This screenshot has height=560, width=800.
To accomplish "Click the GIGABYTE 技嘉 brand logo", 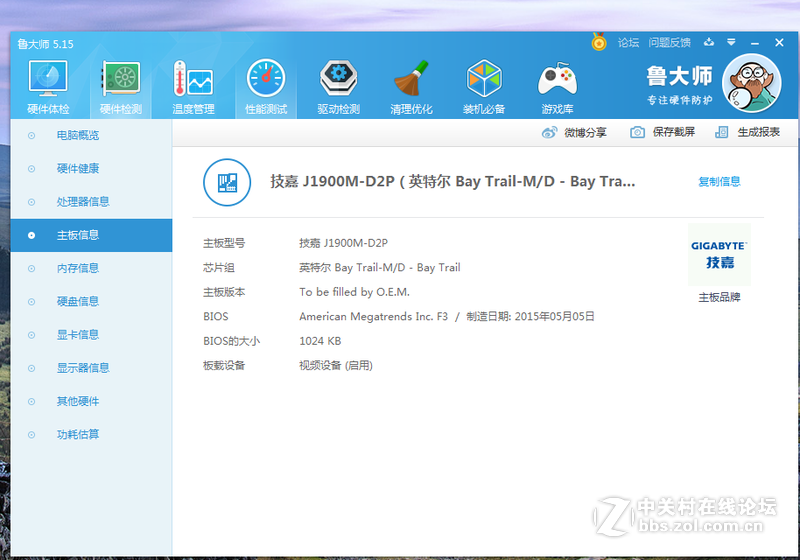I will (719, 254).
